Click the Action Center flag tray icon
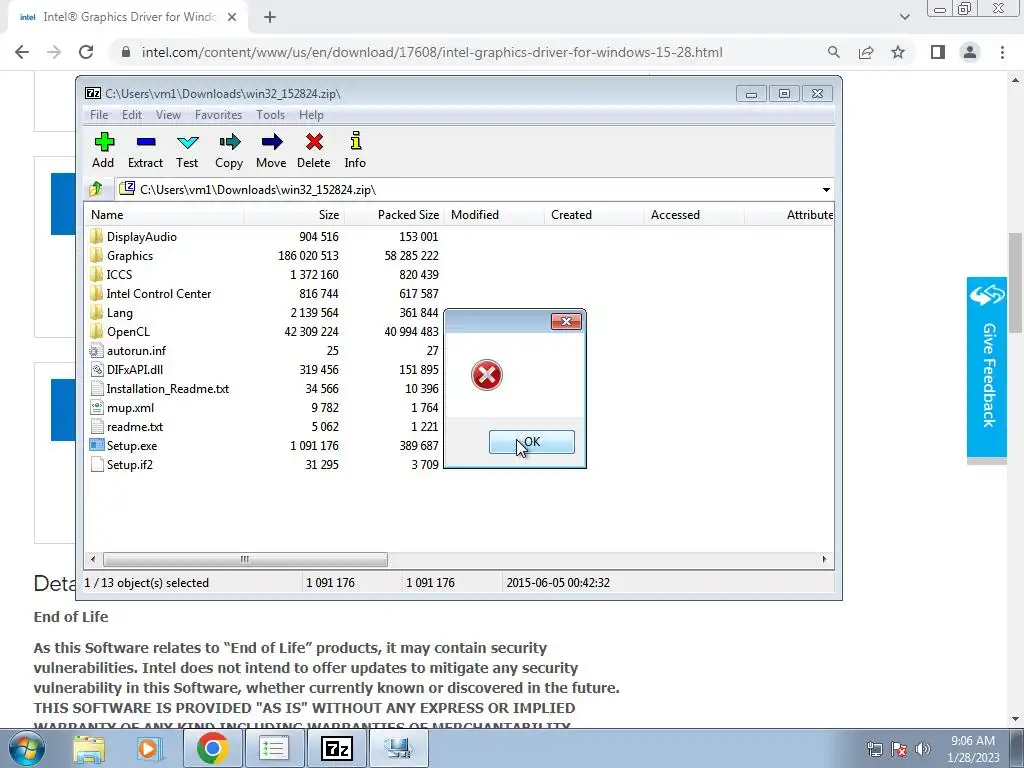This screenshot has width=1024, height=768. point(899,748)
